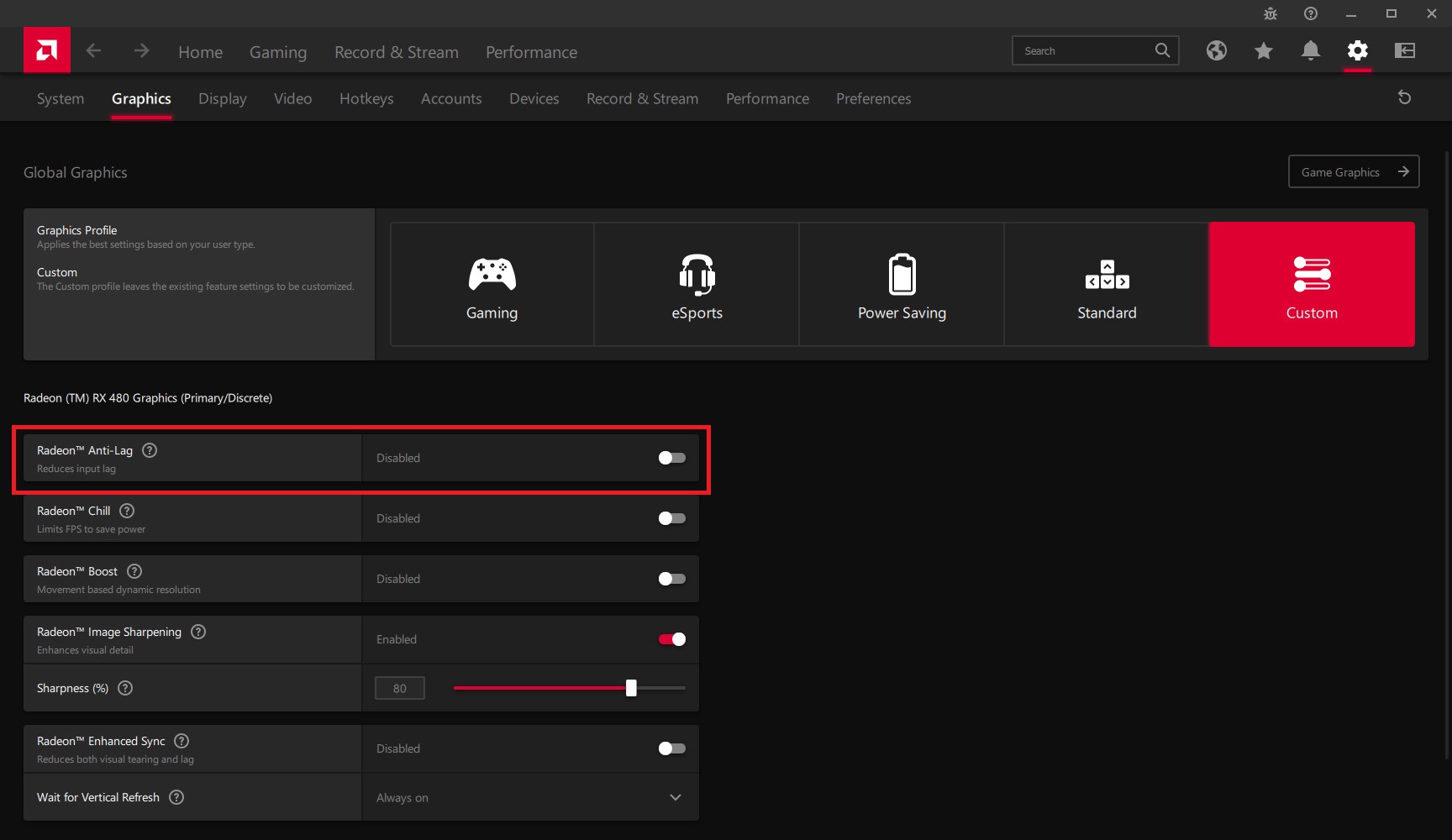
Task: Switch to the Devices tab
Action: (534, 98)
